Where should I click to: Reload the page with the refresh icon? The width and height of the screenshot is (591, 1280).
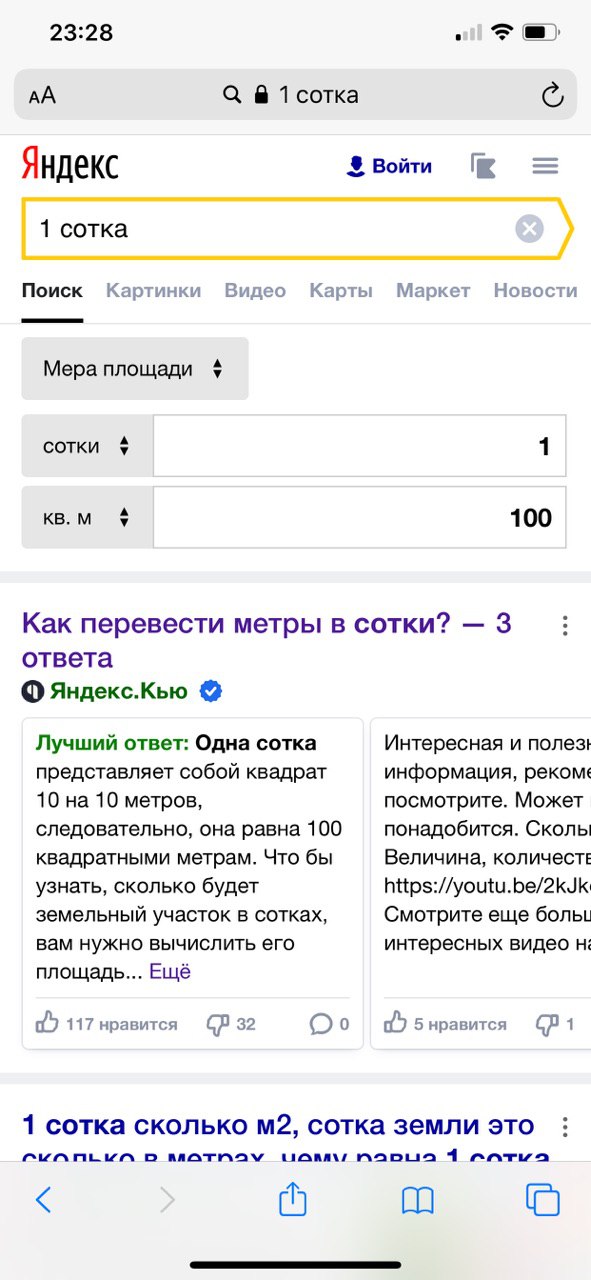pos(552,95)
